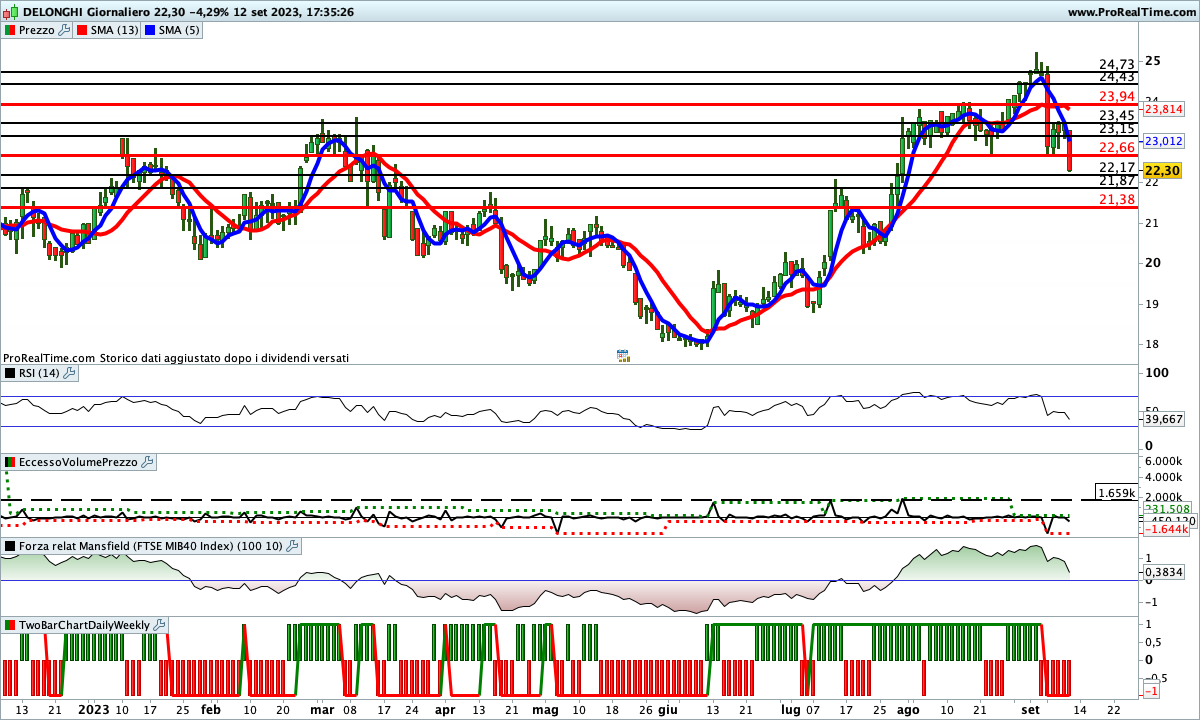
Task: Click the Storico dati aggiustato dividend notice text
Action: (x=224, y=357)
